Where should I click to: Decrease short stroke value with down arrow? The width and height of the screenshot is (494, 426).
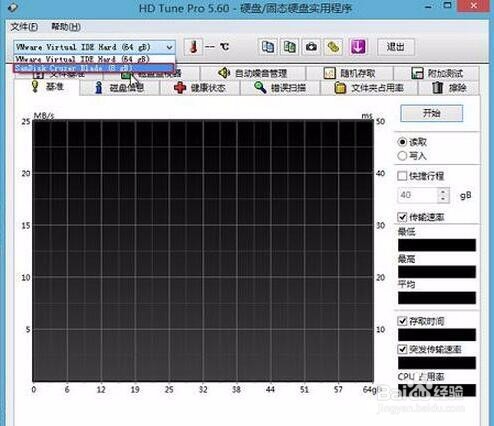443,199
